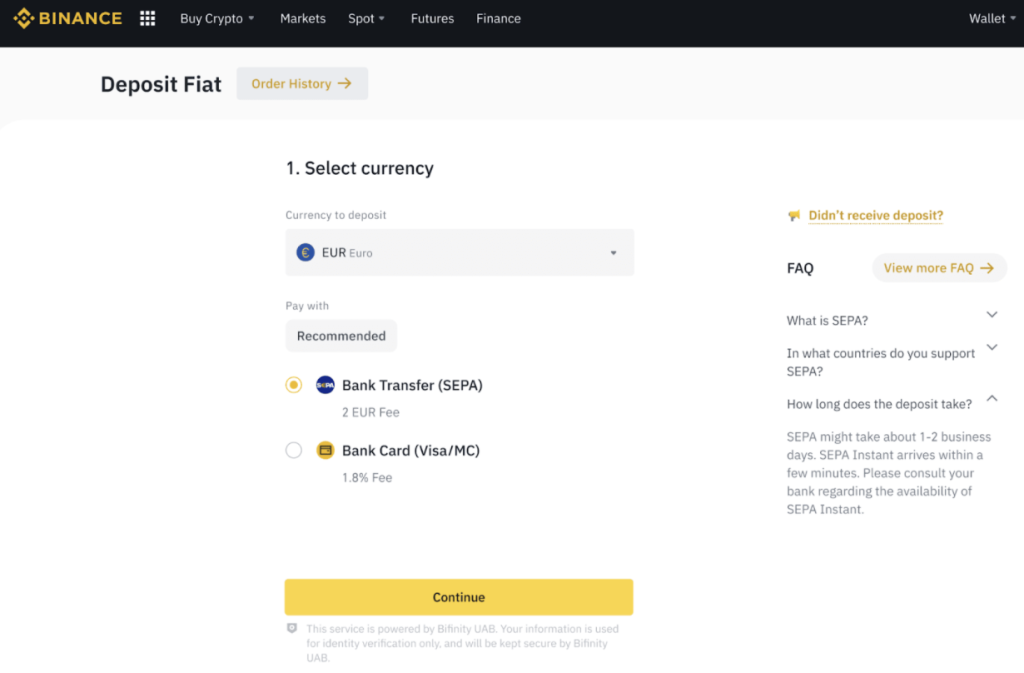Click the Bank Card icon

pyautogui.click(x=325, y=451)
